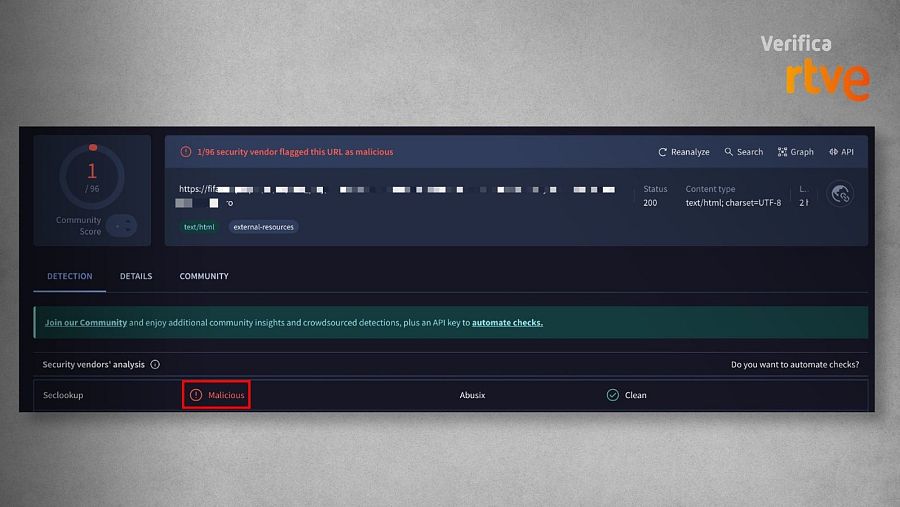Click the Reanalyze button
The height and width of the screenshot is (507, 900).
click(684, 152)
